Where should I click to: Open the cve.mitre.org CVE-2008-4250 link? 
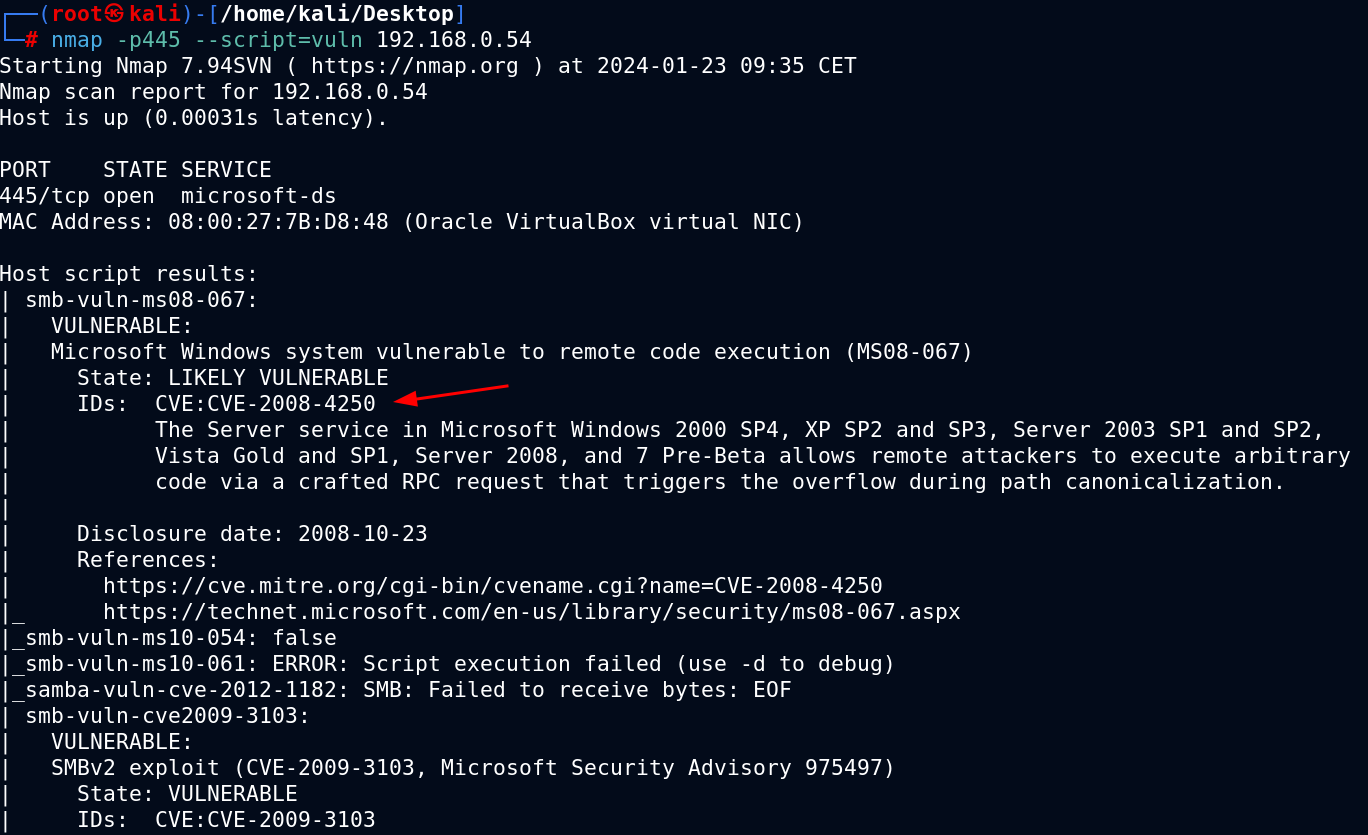pyautogui.click(x=493, y=586)
